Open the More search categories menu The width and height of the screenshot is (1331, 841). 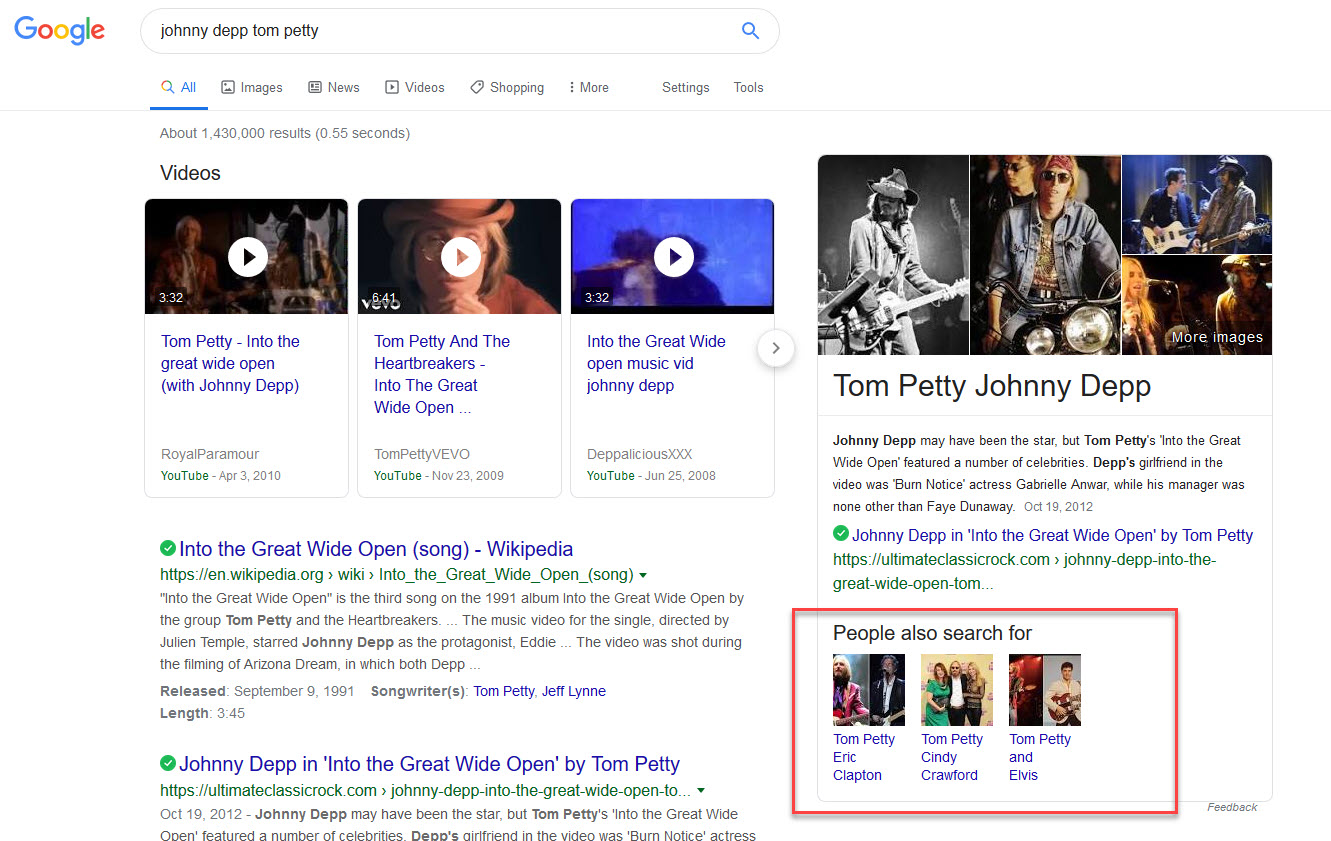[x=588, y=88]
